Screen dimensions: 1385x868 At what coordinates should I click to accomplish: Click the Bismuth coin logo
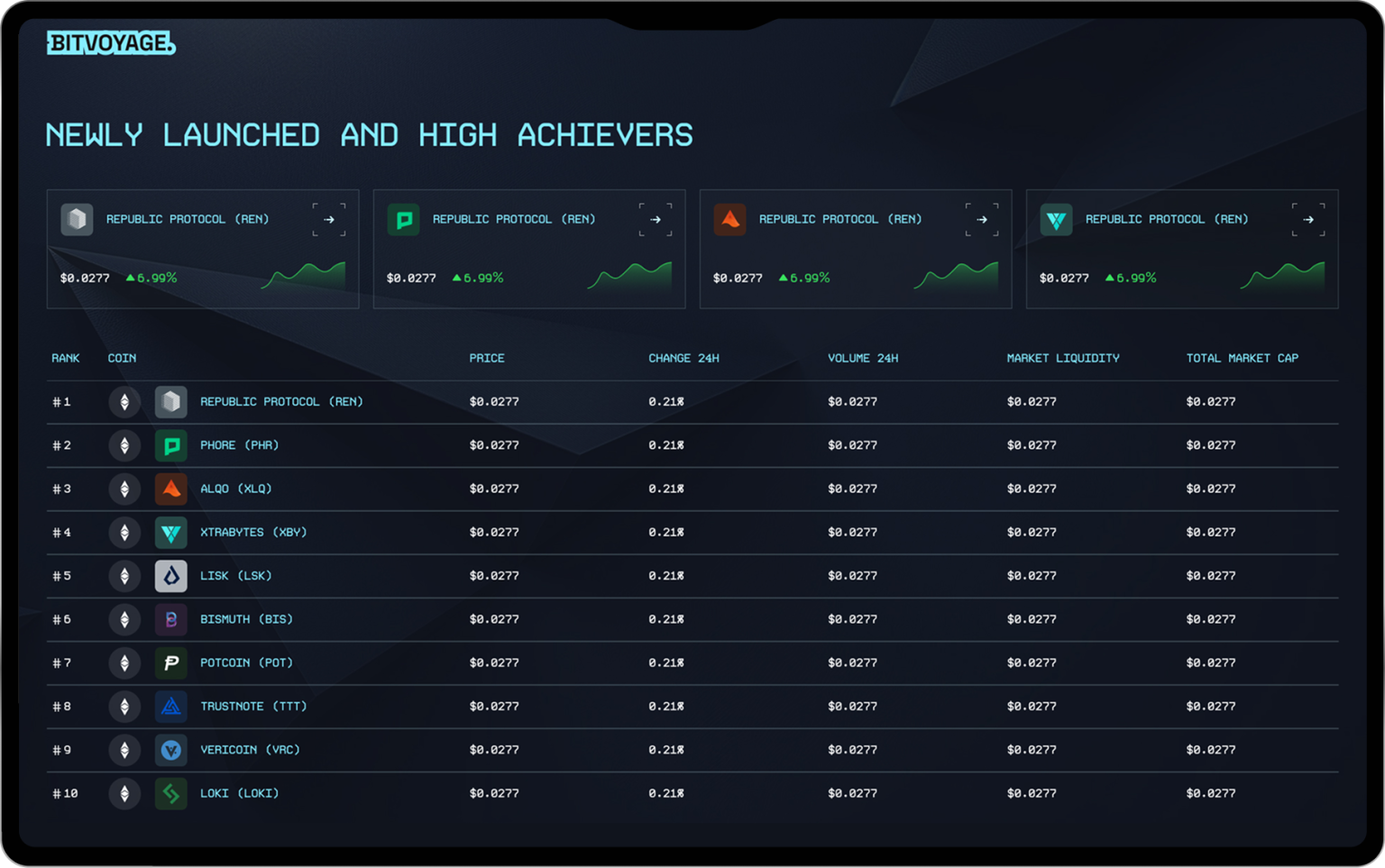coord(171,619)
